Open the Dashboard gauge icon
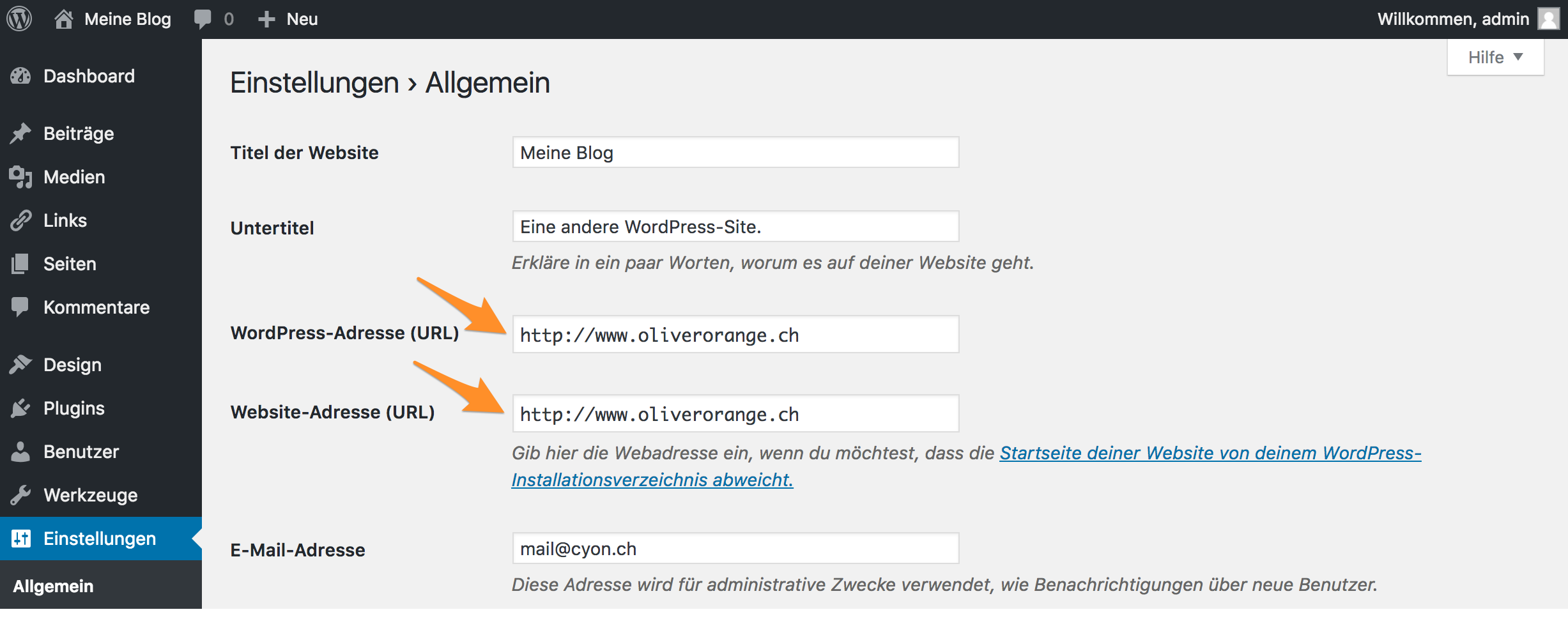 click(21, 76)
